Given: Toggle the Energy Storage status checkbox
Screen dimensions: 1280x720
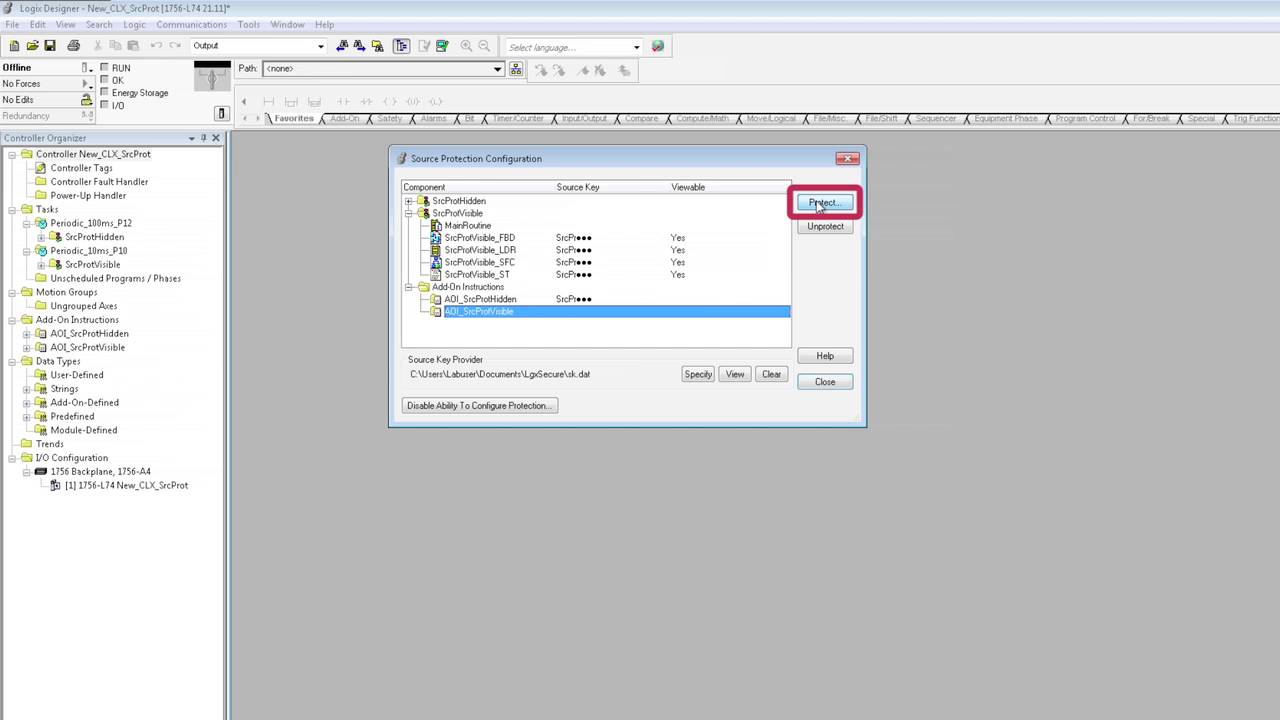Looking at the screenshot, I should 105,92.
